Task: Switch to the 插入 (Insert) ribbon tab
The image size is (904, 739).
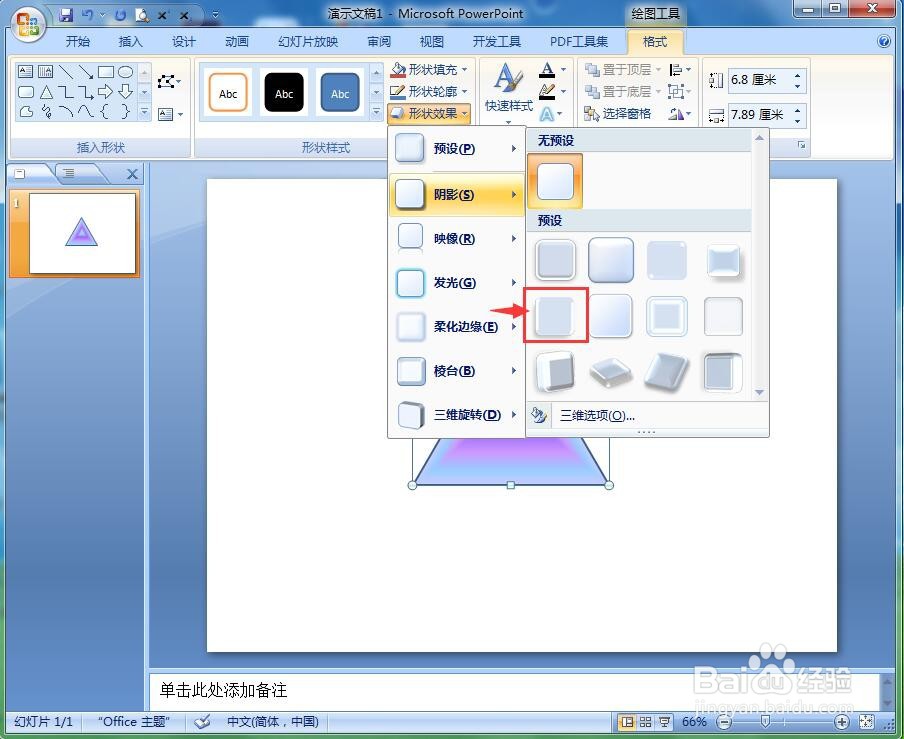Action: pos(130,42)
